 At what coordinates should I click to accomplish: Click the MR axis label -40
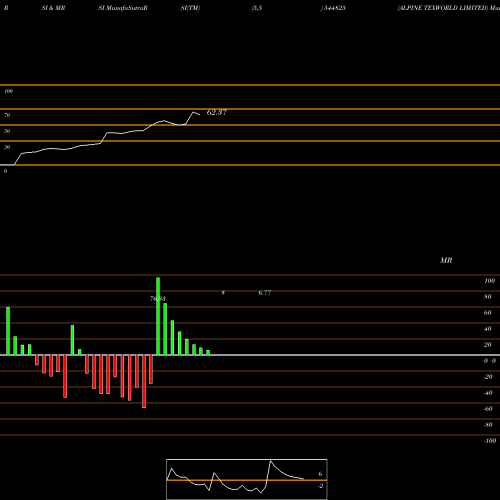[488, 393]
